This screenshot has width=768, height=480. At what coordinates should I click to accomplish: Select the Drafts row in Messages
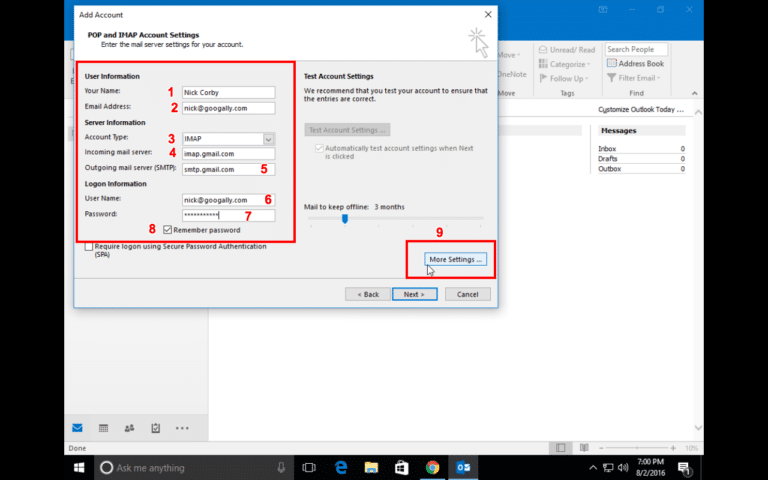click(641, 159)
